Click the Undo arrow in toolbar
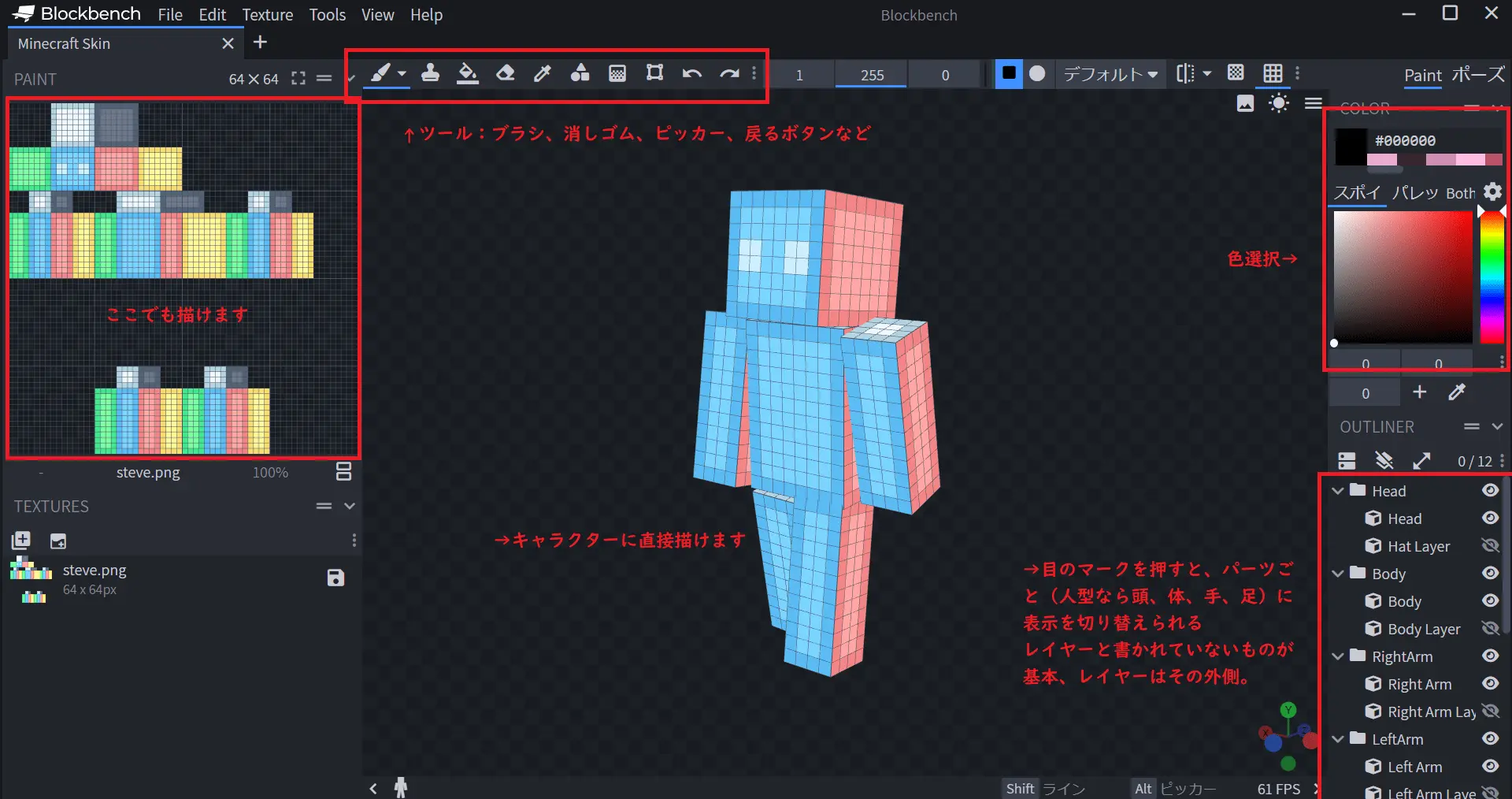The image size is (1512, 799). [691, 73]
